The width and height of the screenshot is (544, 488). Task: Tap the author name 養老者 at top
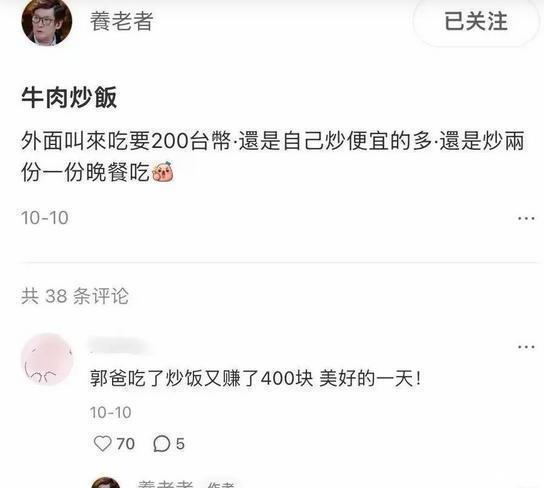click(x=122, y=22)
